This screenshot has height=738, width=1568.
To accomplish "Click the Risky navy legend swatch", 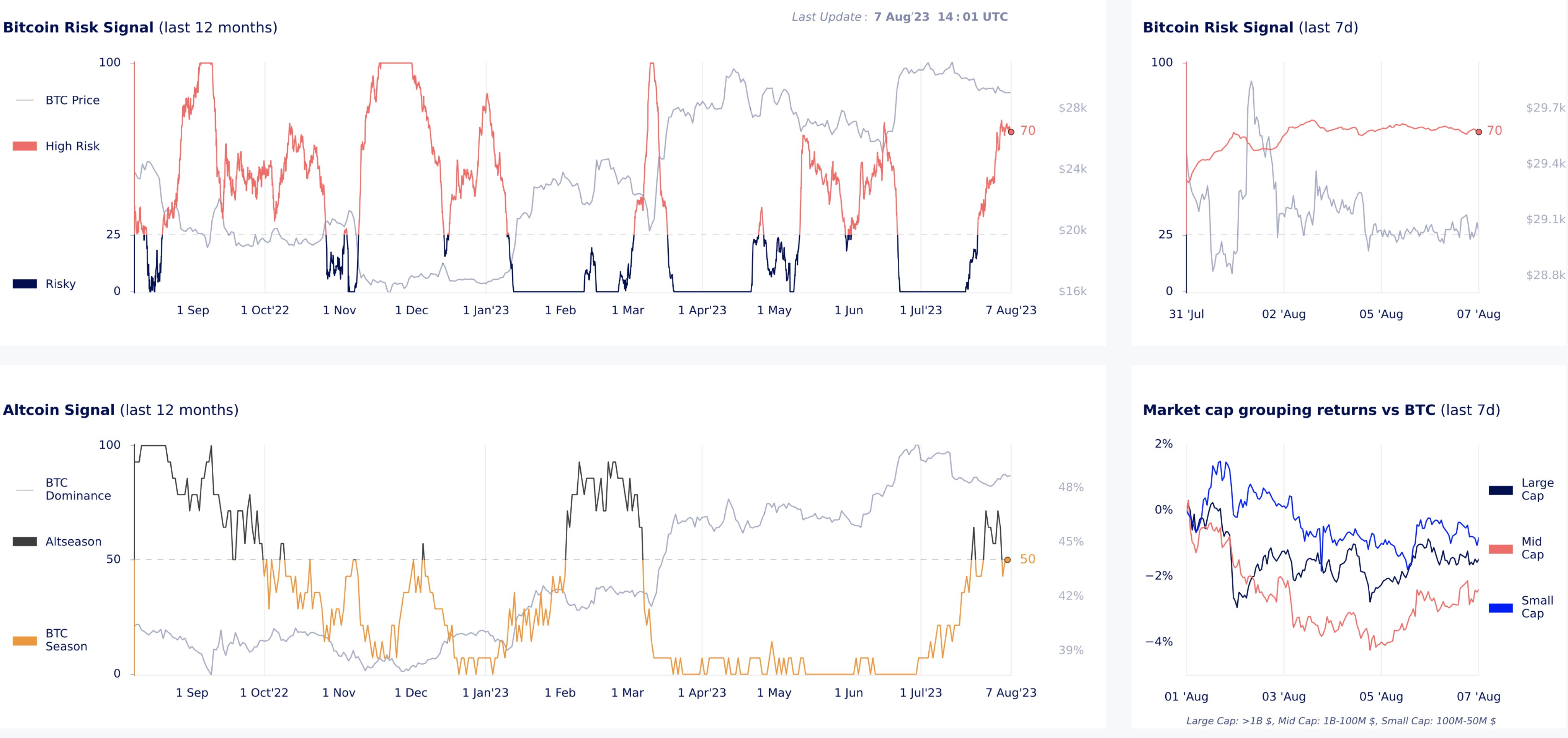I will point(25,284).
